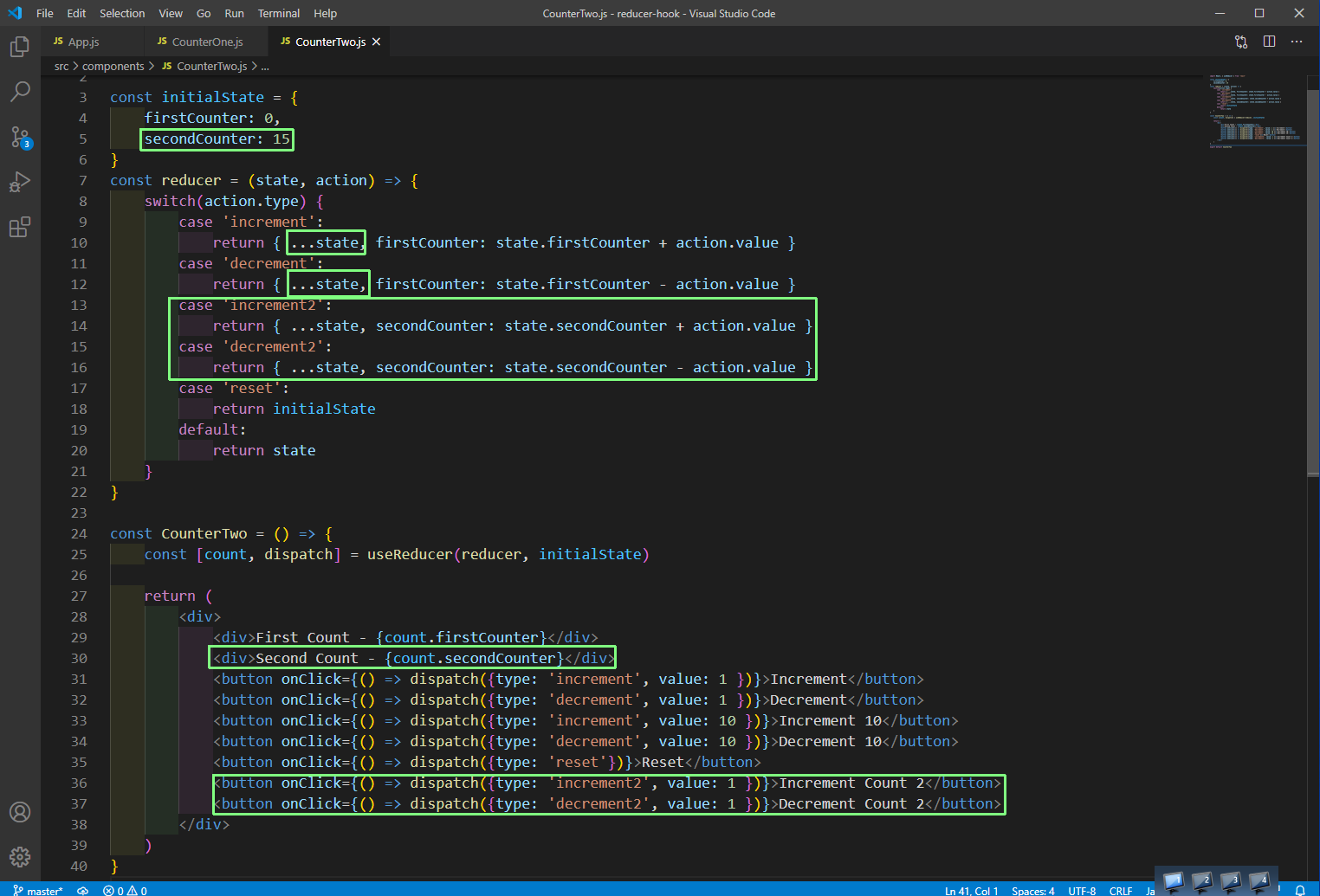Open the errors and warnings count
Image resolution: width=1320 pixels, height=896 pixels.
tap(125, 890)
